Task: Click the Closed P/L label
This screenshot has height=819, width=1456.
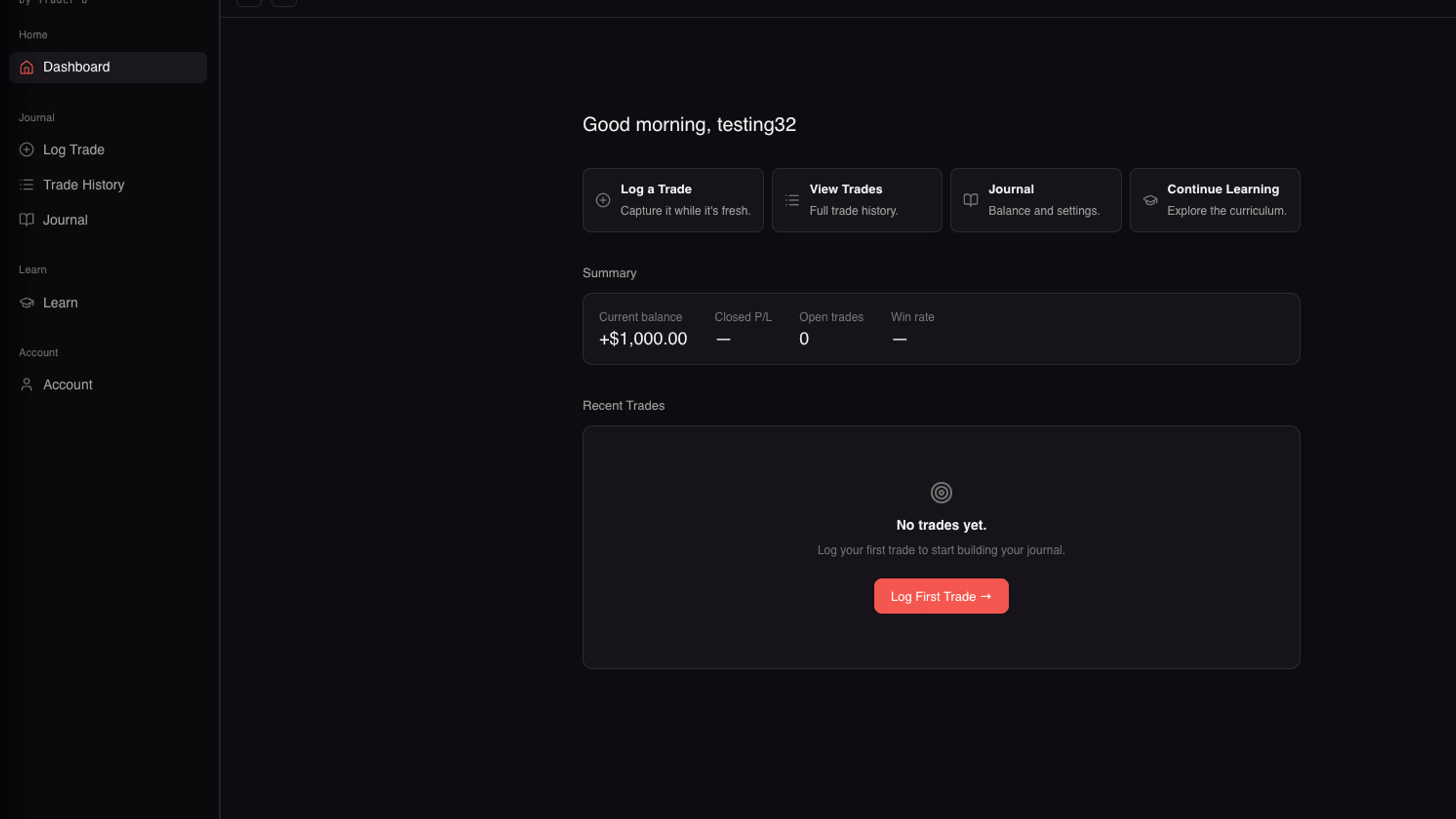Action: [x=743, y=317]
